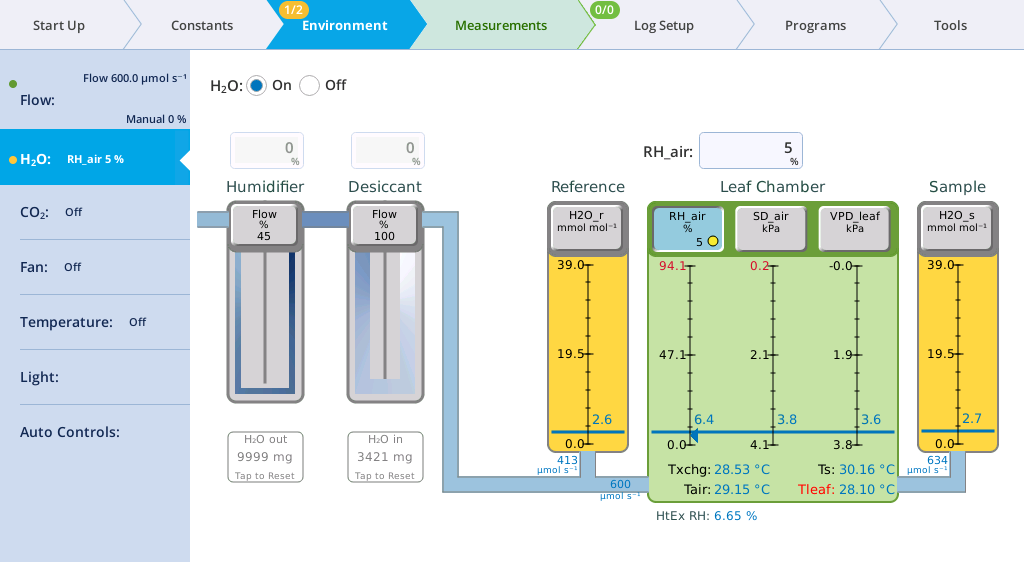The image size is (1024, 562).
Task: Click the H2O_s sample button
Action: [957, 226]
